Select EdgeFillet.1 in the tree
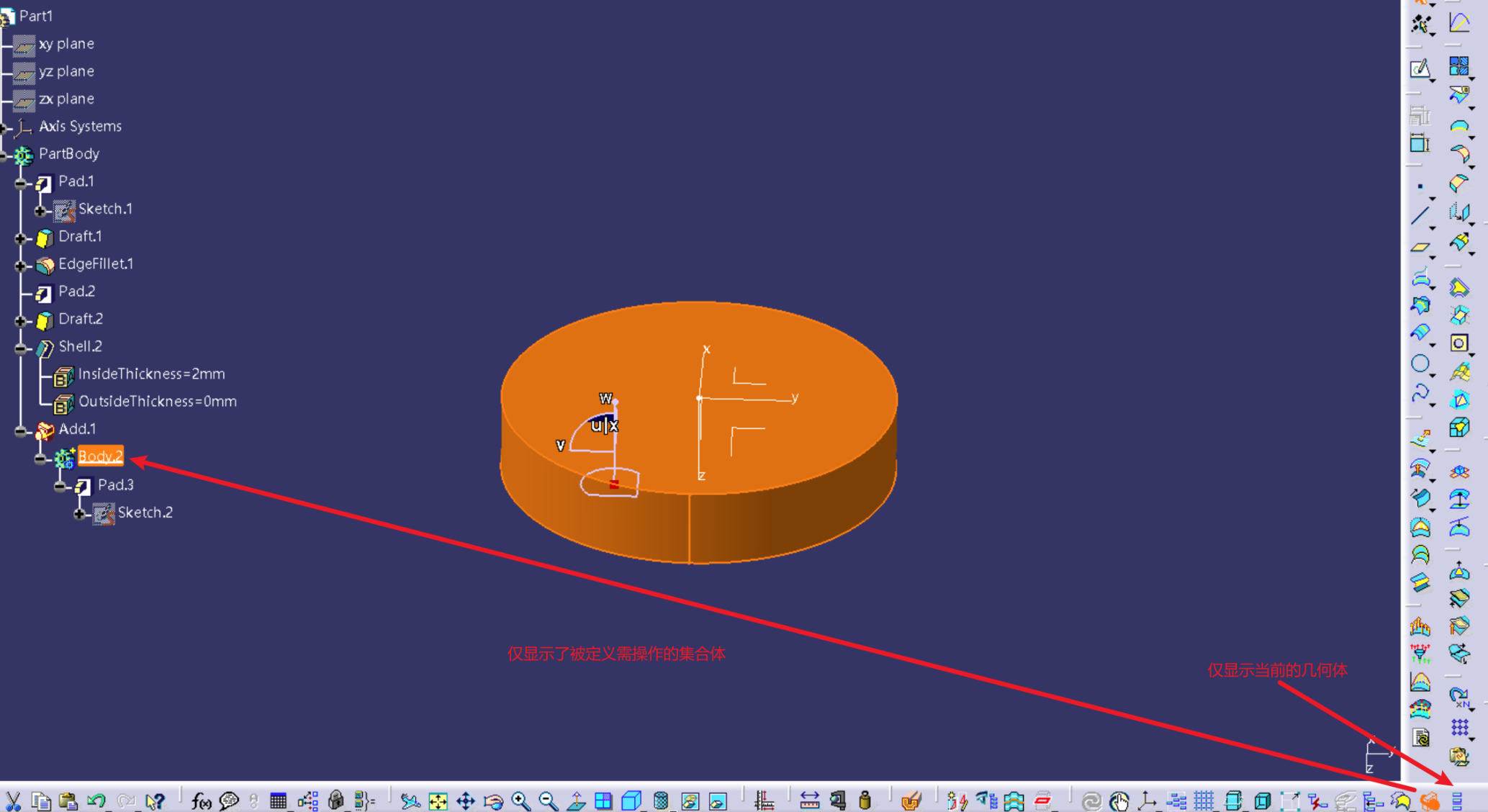Image resolution: width=1488 pixels, height=812 pixels. [95, 263]
